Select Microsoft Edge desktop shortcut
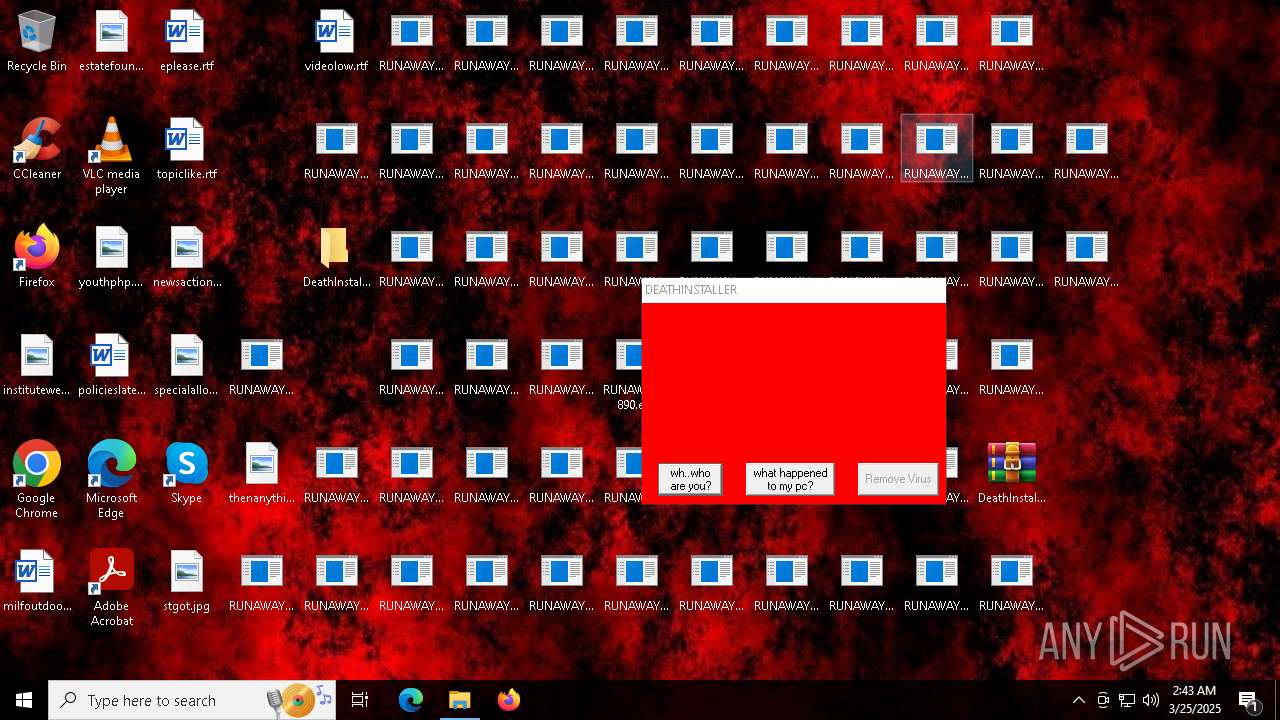The image size is (1280, 720). tap(111, 480)
